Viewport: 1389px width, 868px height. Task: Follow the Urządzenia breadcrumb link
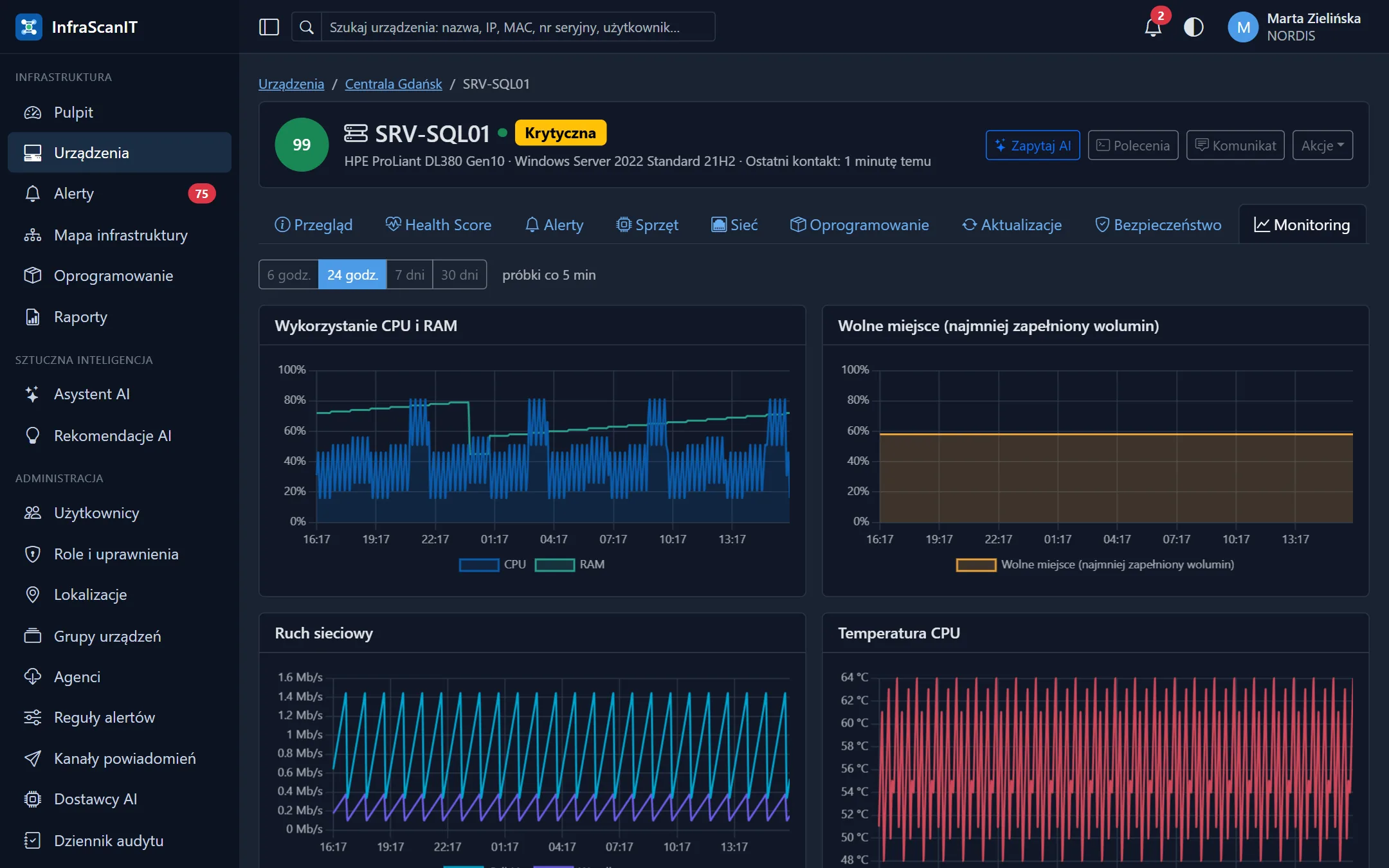(291, 84)
